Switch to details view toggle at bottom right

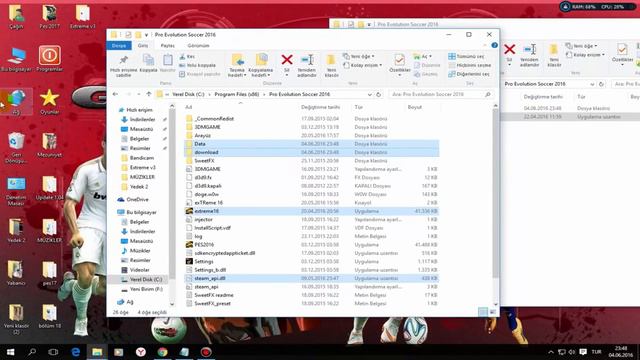tap(483, 312)
